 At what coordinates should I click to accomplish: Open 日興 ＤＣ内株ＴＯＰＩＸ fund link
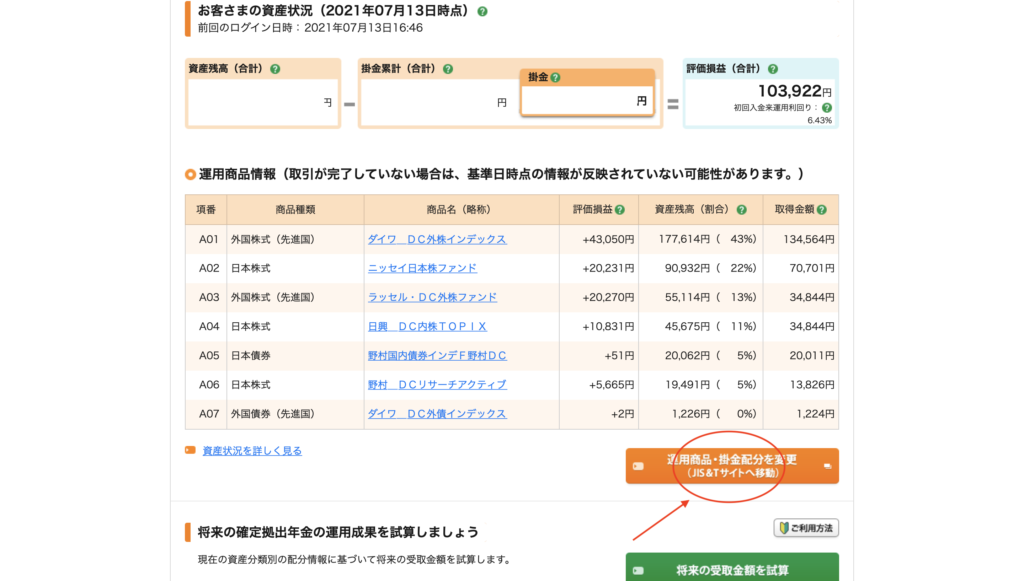[427, 326]
